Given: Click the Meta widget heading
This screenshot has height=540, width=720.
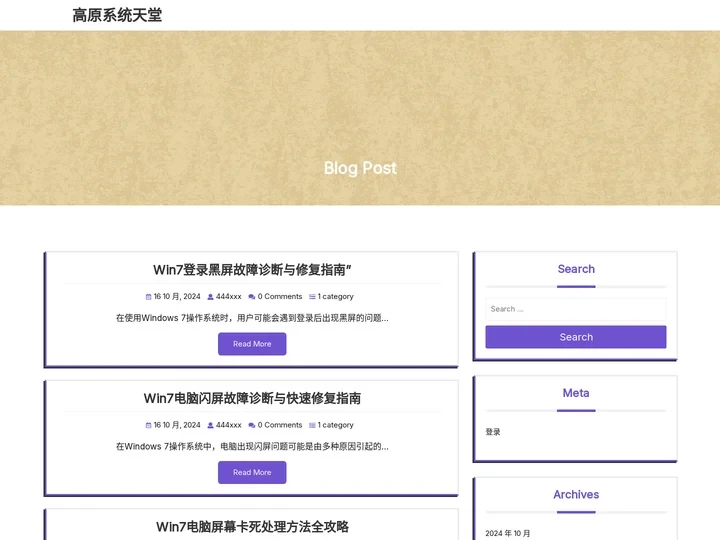Looking at the screenshot, I should coord(576,393).
